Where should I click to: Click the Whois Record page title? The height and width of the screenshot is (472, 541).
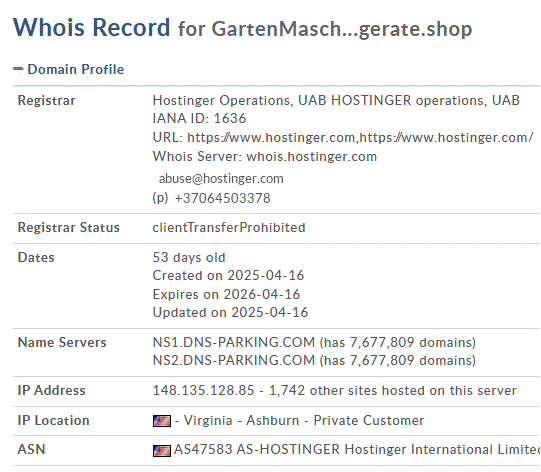[x=91, y=27]
